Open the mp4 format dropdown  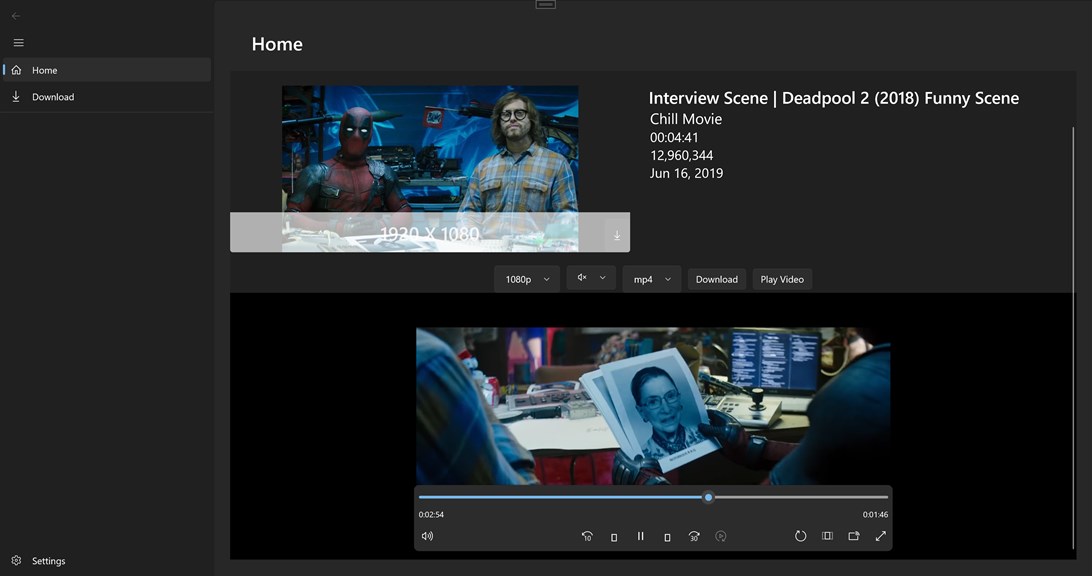click(652, 279)
